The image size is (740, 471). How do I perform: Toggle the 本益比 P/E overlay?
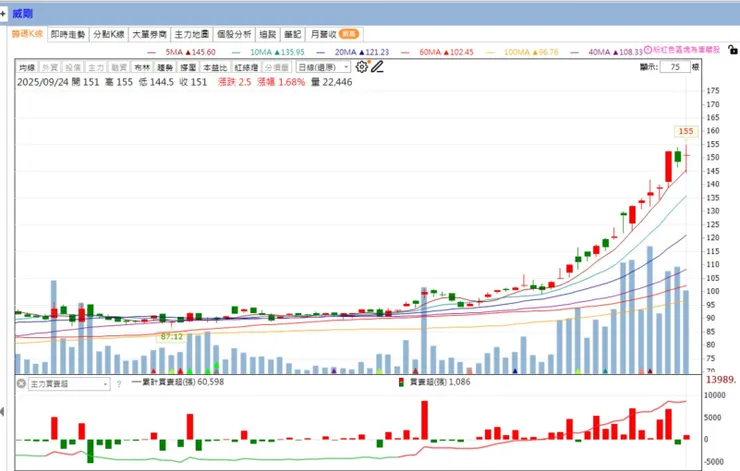[215, 67]
